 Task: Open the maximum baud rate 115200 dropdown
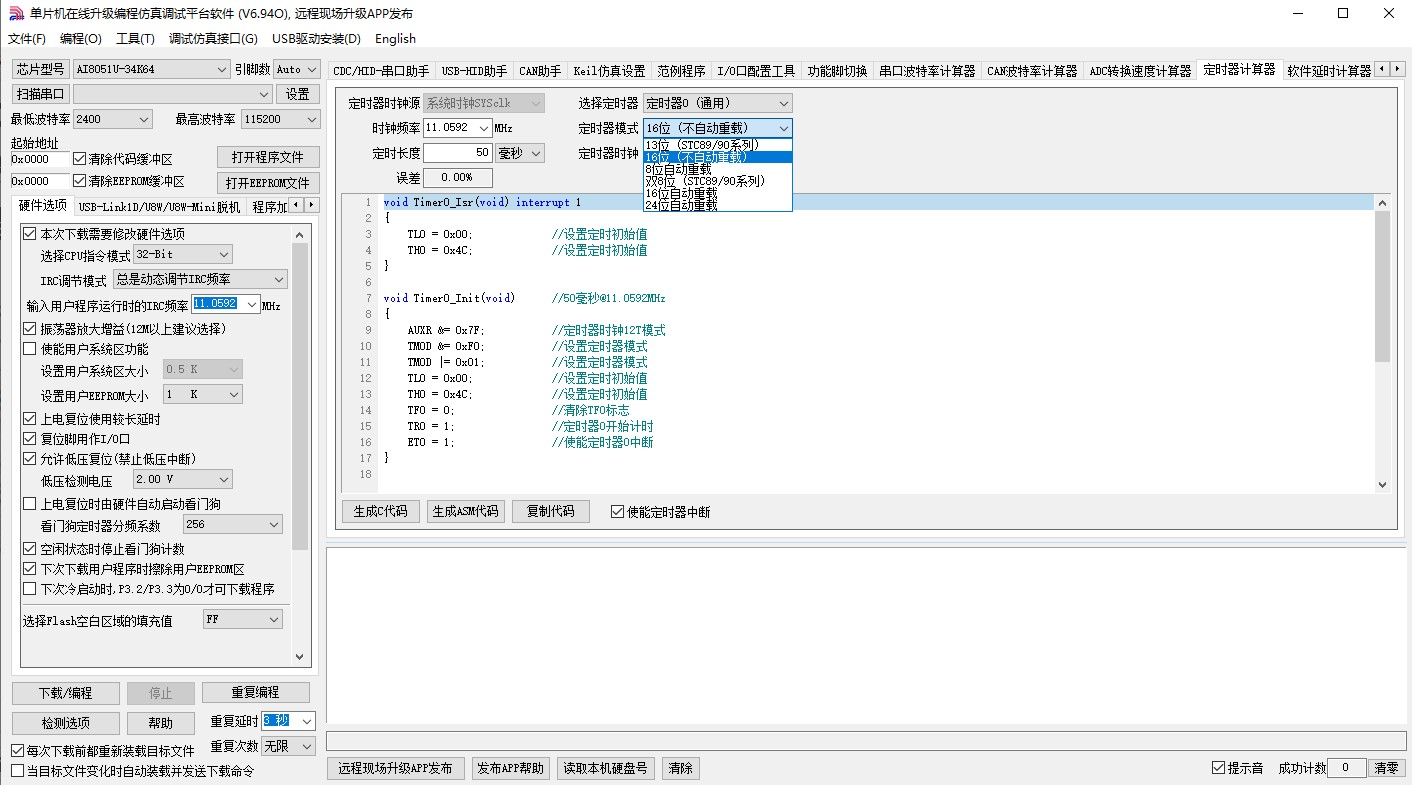(281, 119)
